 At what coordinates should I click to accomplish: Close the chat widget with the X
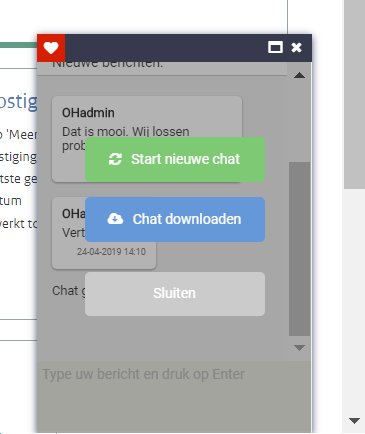click(296, 47)
